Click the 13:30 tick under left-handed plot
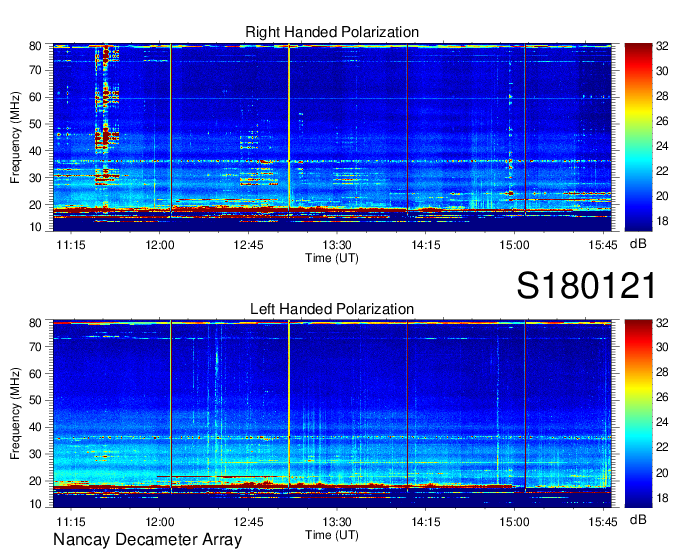Viewport: 680px width, 552px height. coord(337,522)
